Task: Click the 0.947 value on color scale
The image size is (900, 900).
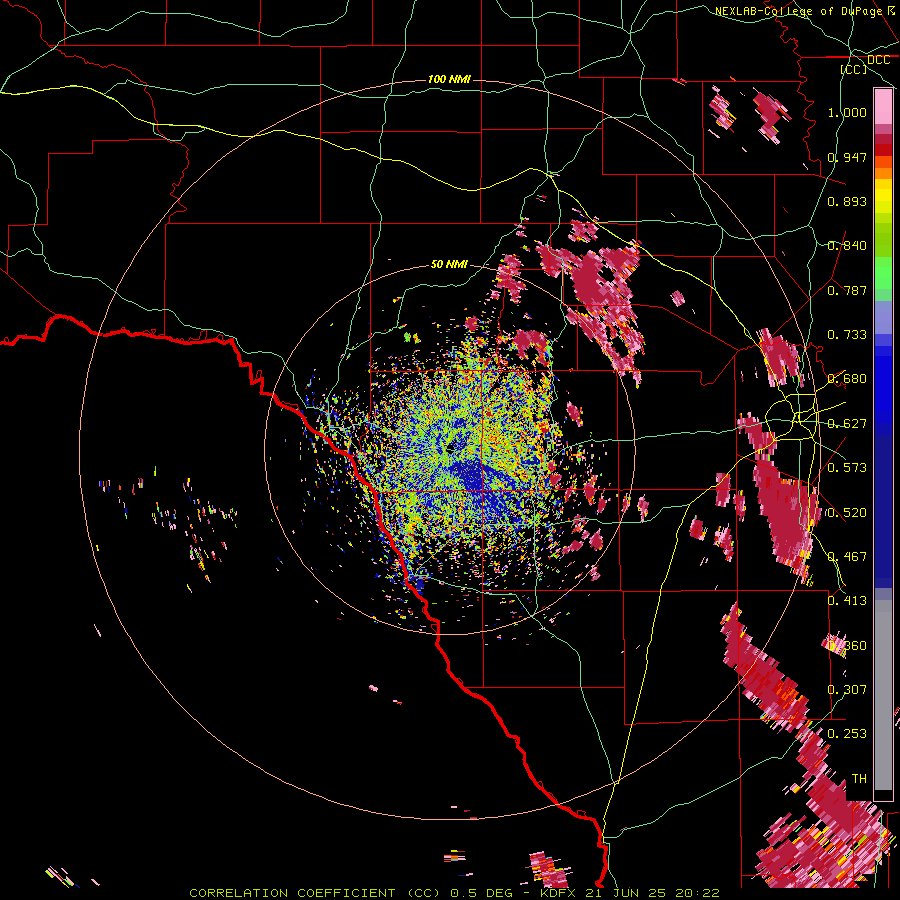Action: click(x=847, y=157)
